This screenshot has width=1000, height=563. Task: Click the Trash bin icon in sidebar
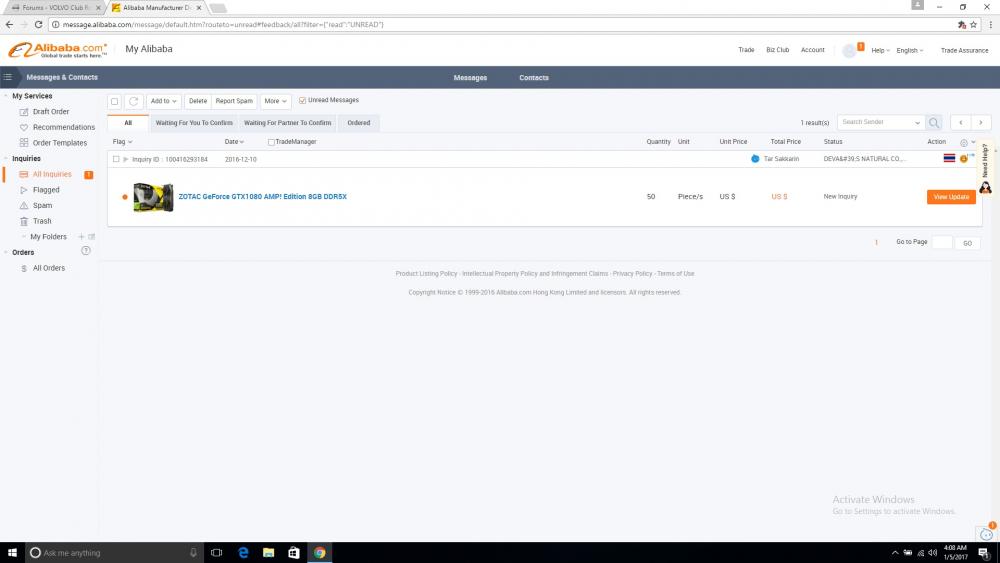(x=24, y=221)
